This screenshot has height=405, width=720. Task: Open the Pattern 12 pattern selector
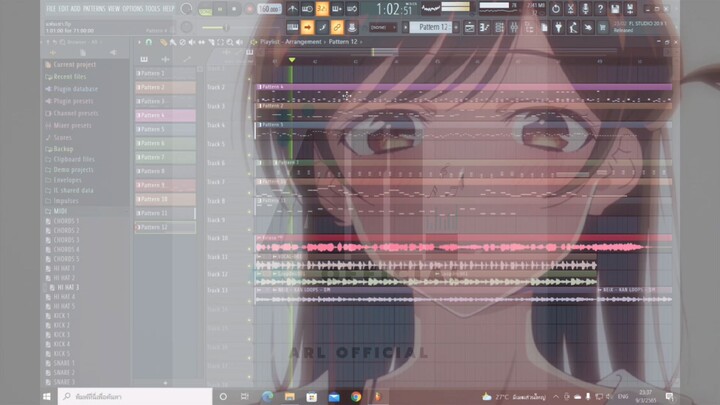tap(430, 27)
